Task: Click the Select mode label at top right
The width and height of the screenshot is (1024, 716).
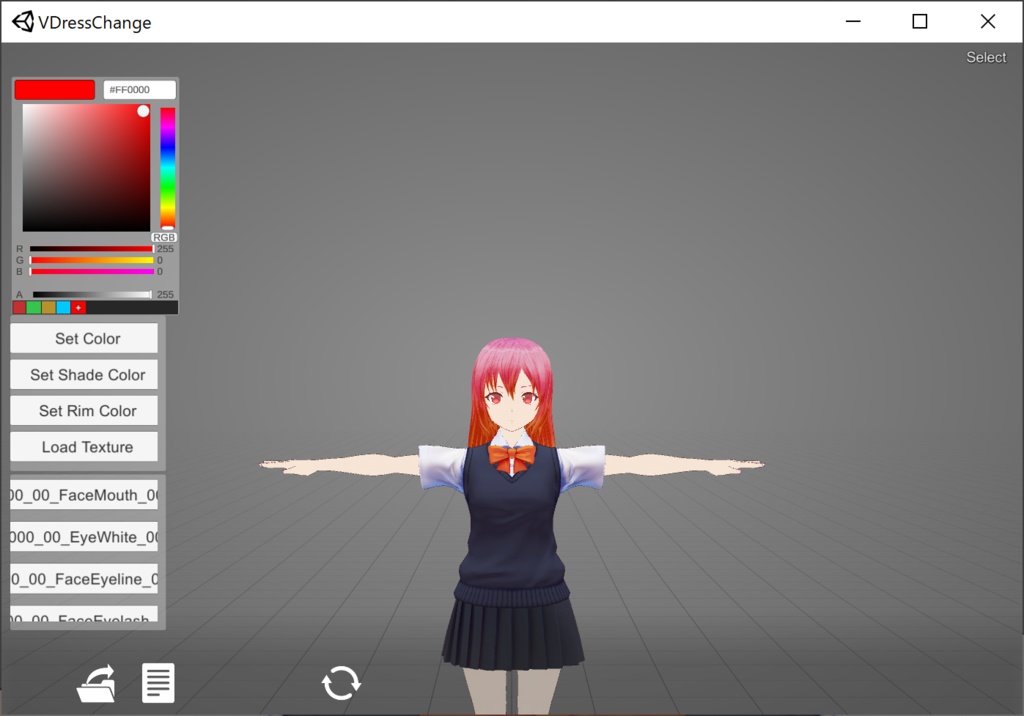Action: point(985,57)
